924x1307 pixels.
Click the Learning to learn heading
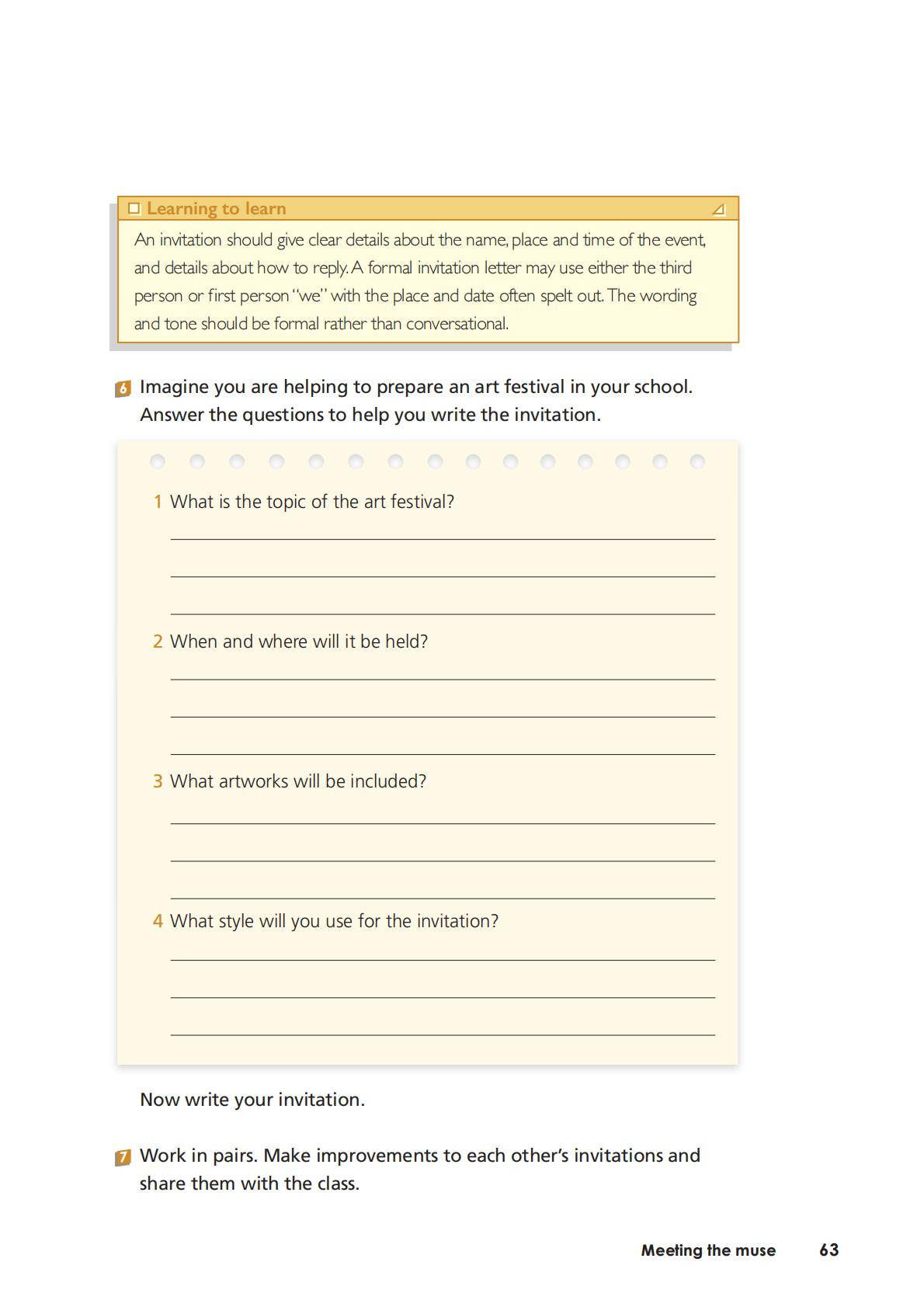[x=216, y=208]
